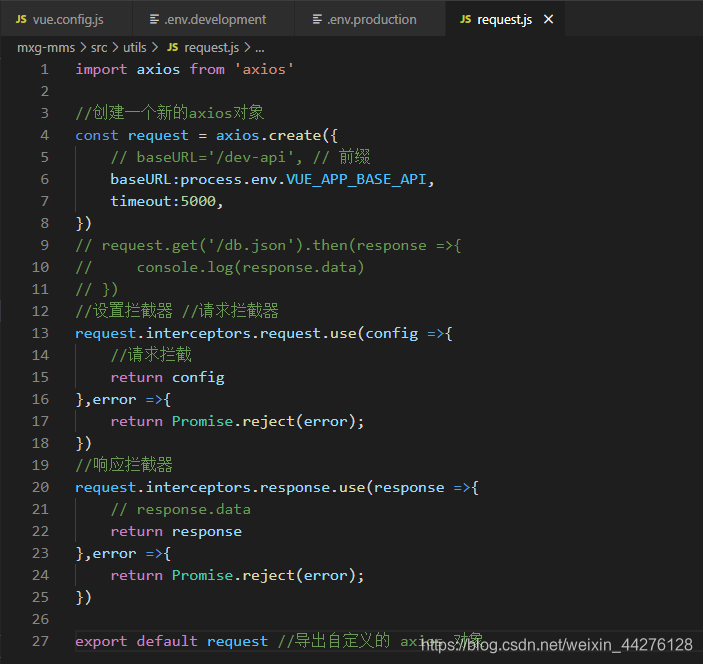This screenshot has width=703, height=664.
Task: Click 'return config' on line 15
Action: click(x=167, y=378)
